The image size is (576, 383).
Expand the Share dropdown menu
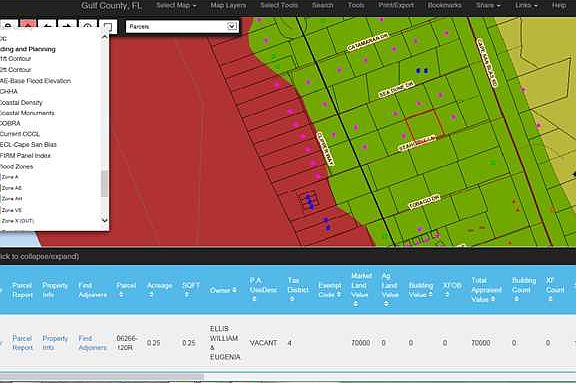tap(488, 6)
